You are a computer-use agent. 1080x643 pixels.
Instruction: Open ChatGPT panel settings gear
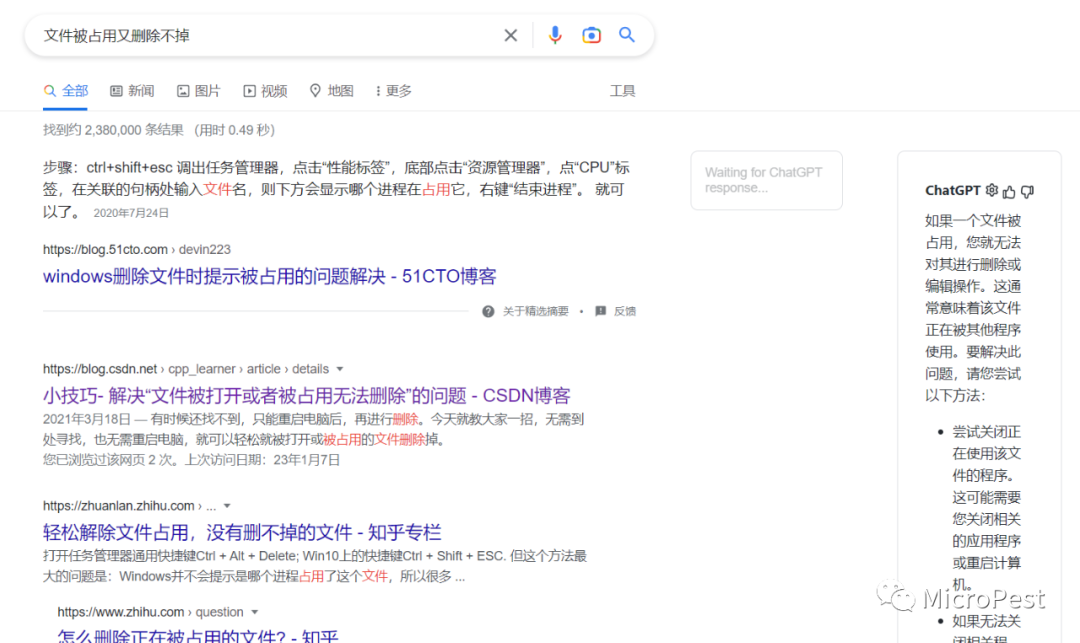click(991, 191)
